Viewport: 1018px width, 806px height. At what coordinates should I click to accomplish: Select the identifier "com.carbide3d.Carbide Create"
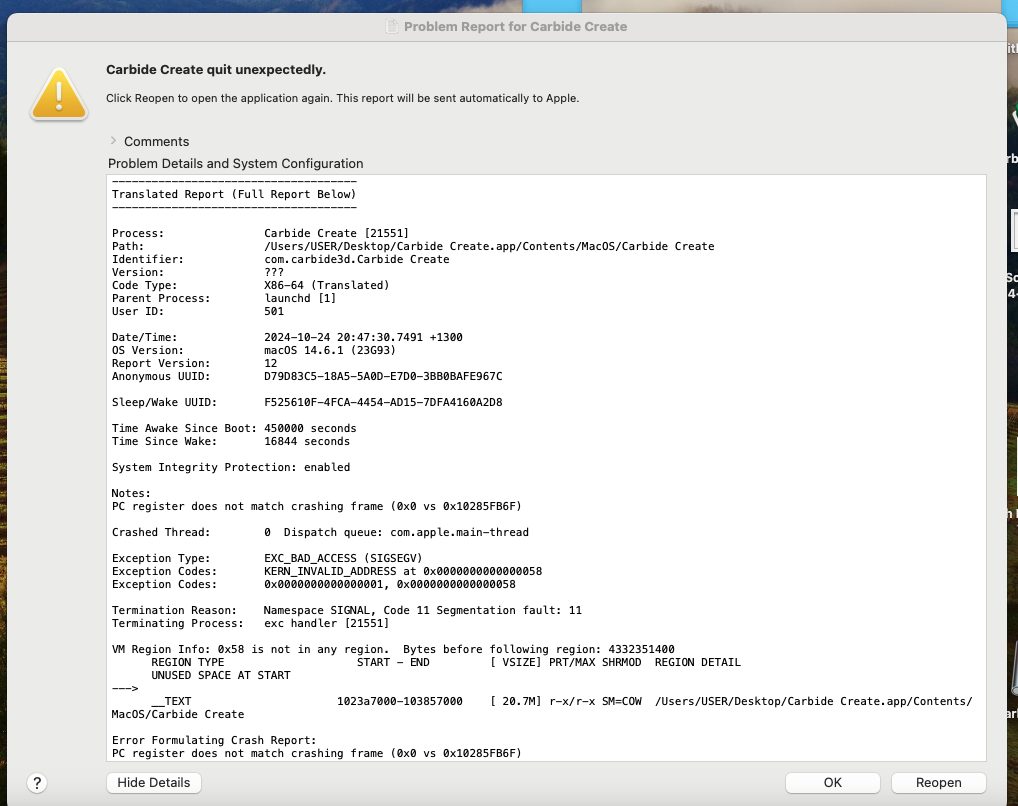356,259
